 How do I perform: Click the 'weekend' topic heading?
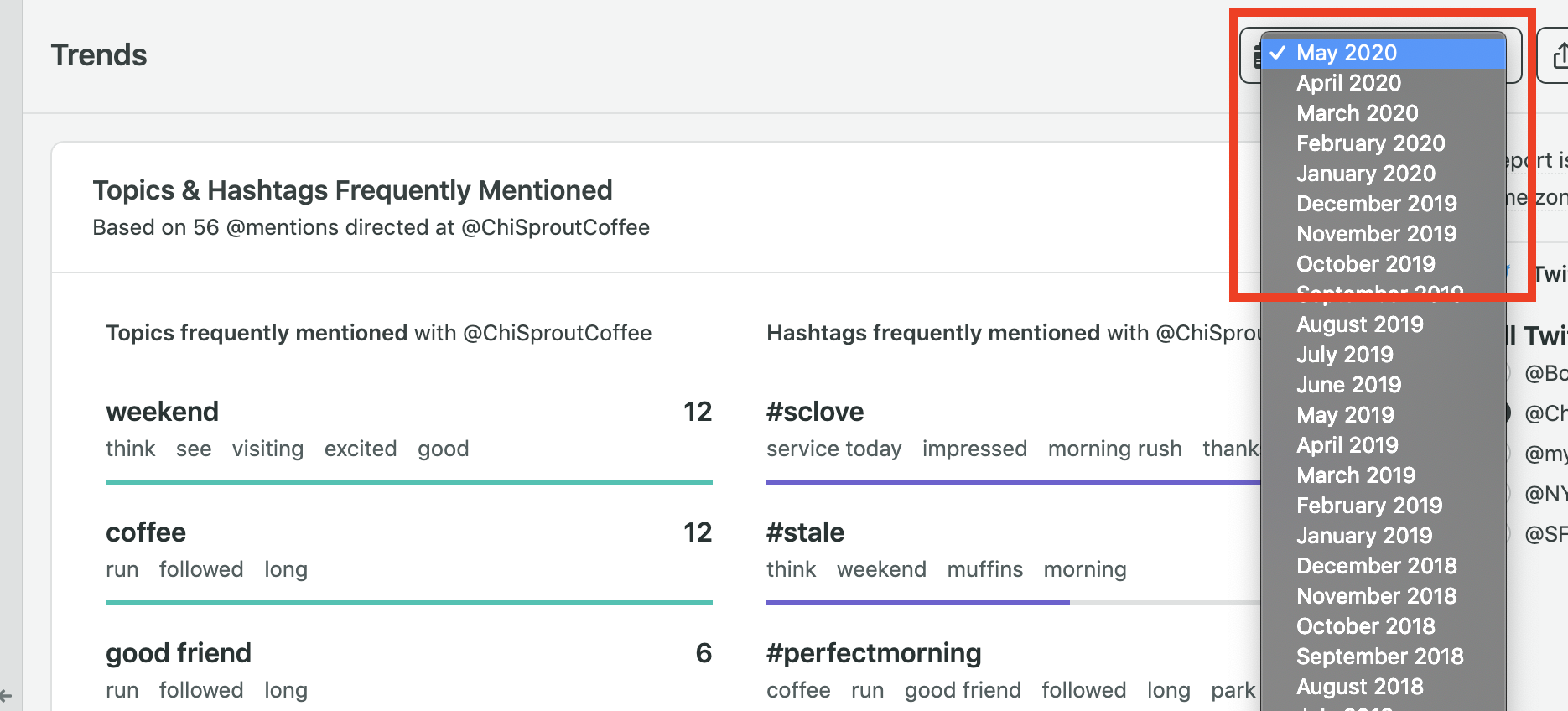pyautogui.click(x=162, y=412)
